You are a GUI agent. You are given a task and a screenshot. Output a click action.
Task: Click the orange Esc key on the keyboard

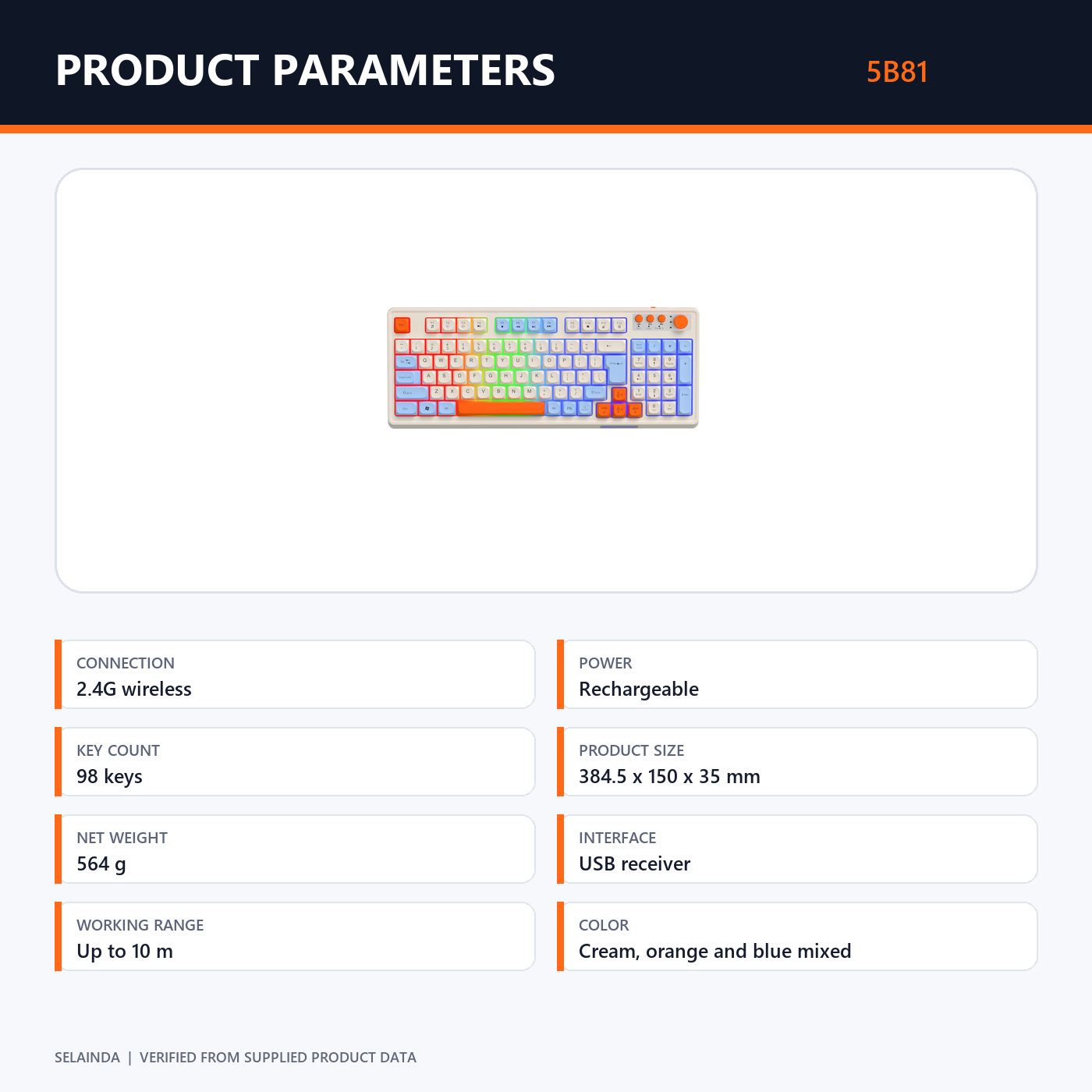coord(402,324)
